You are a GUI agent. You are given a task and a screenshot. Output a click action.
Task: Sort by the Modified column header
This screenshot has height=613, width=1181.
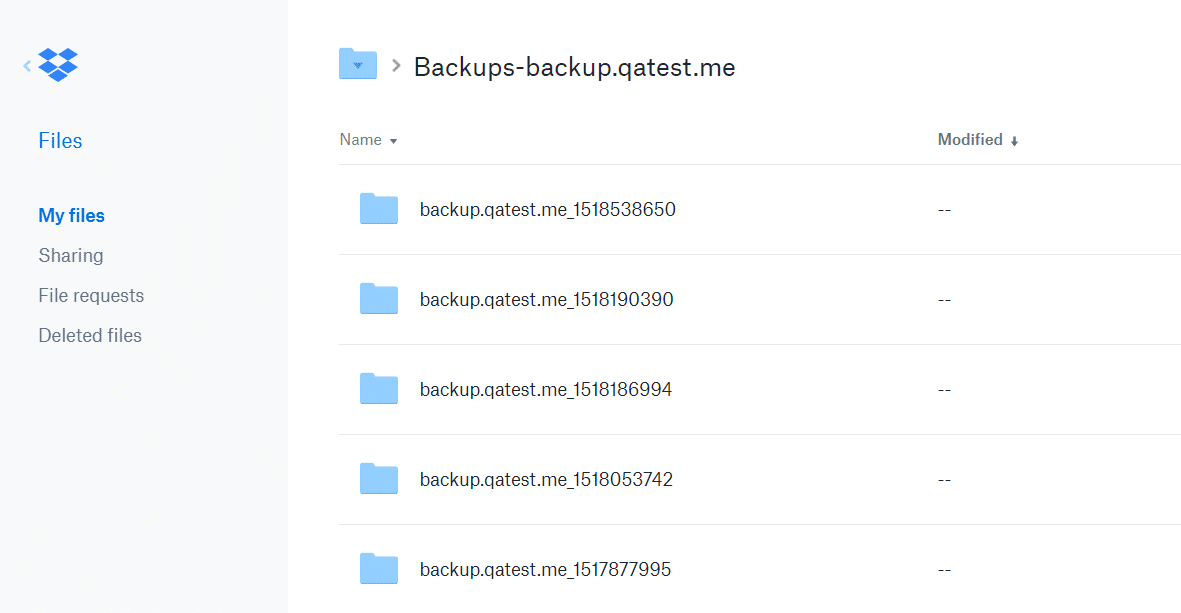(978, 140)
